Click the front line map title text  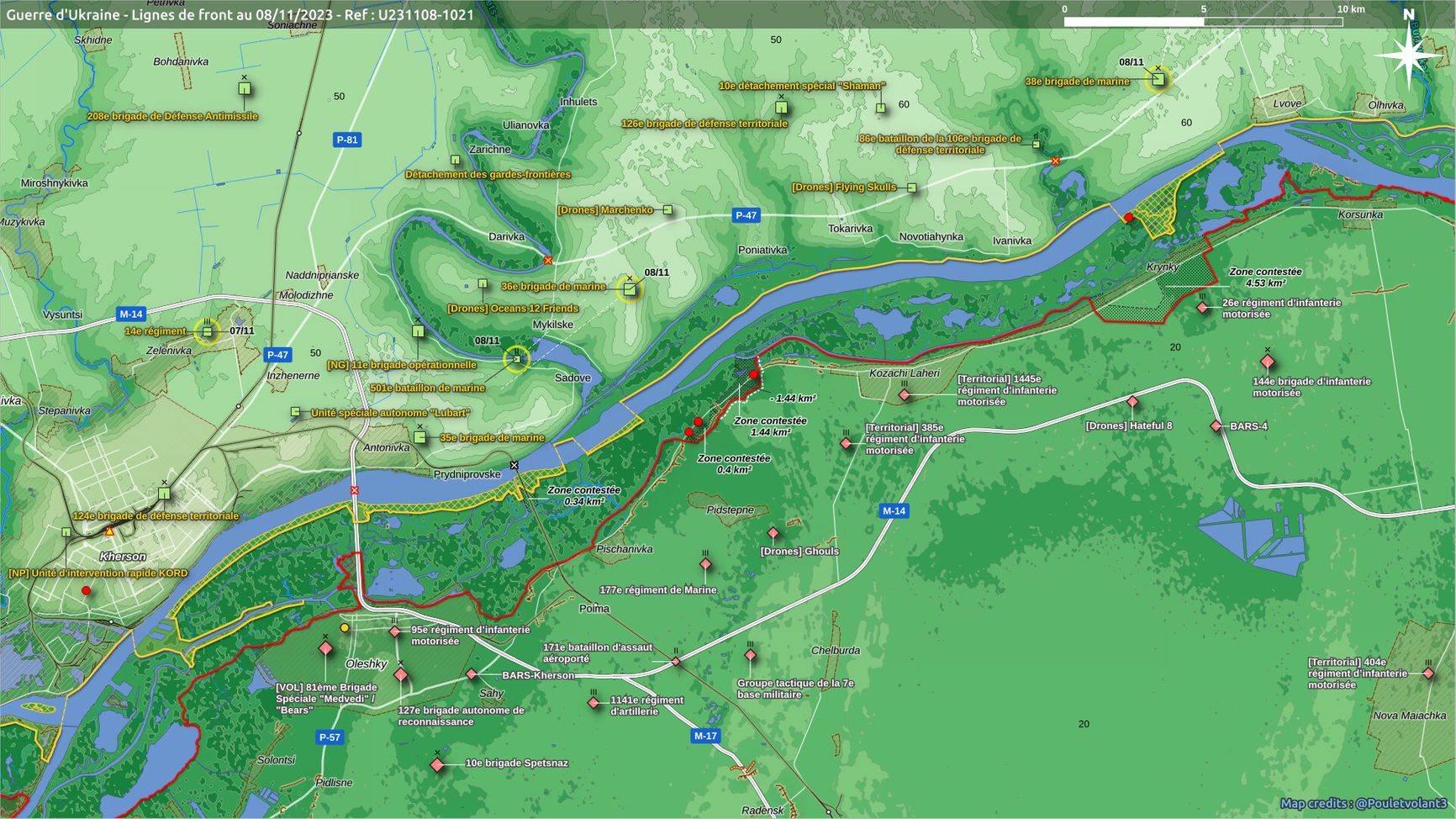point(240,14)
